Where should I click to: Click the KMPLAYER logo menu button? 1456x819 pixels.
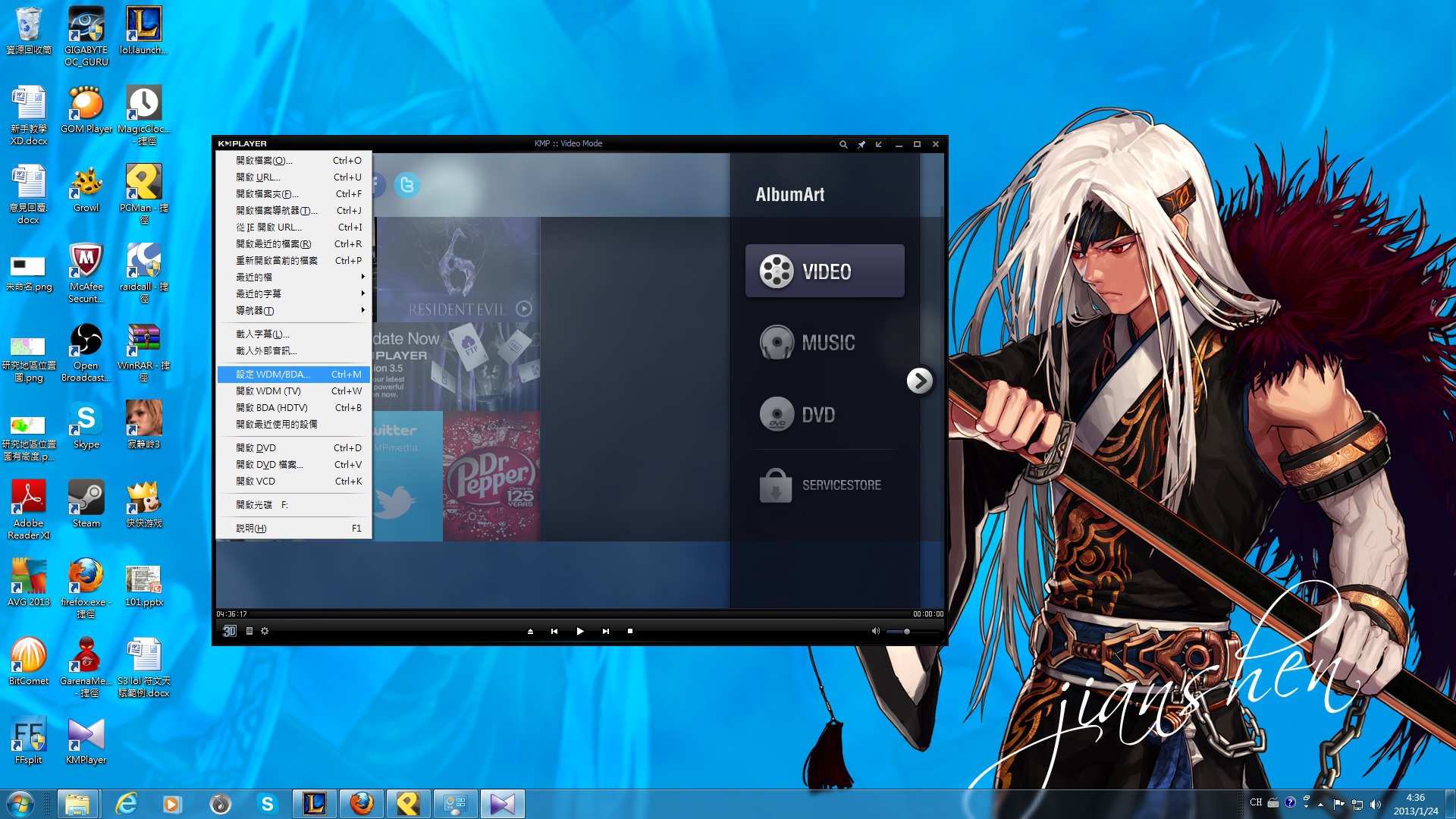click(242, 143)
